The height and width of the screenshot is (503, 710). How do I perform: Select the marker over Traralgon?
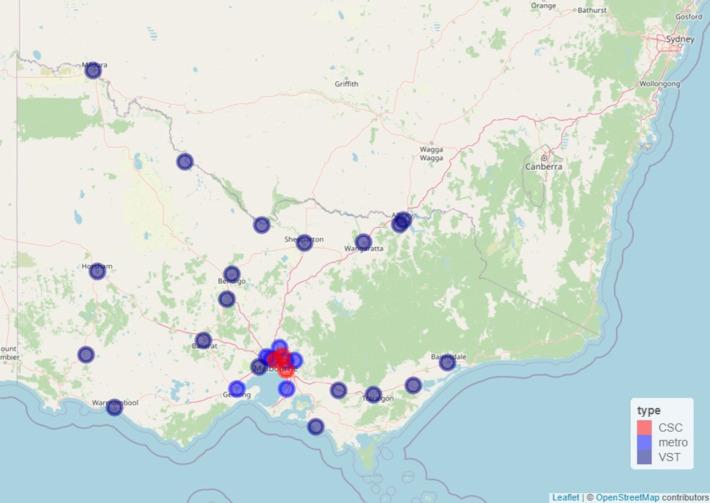coord(373,394)
